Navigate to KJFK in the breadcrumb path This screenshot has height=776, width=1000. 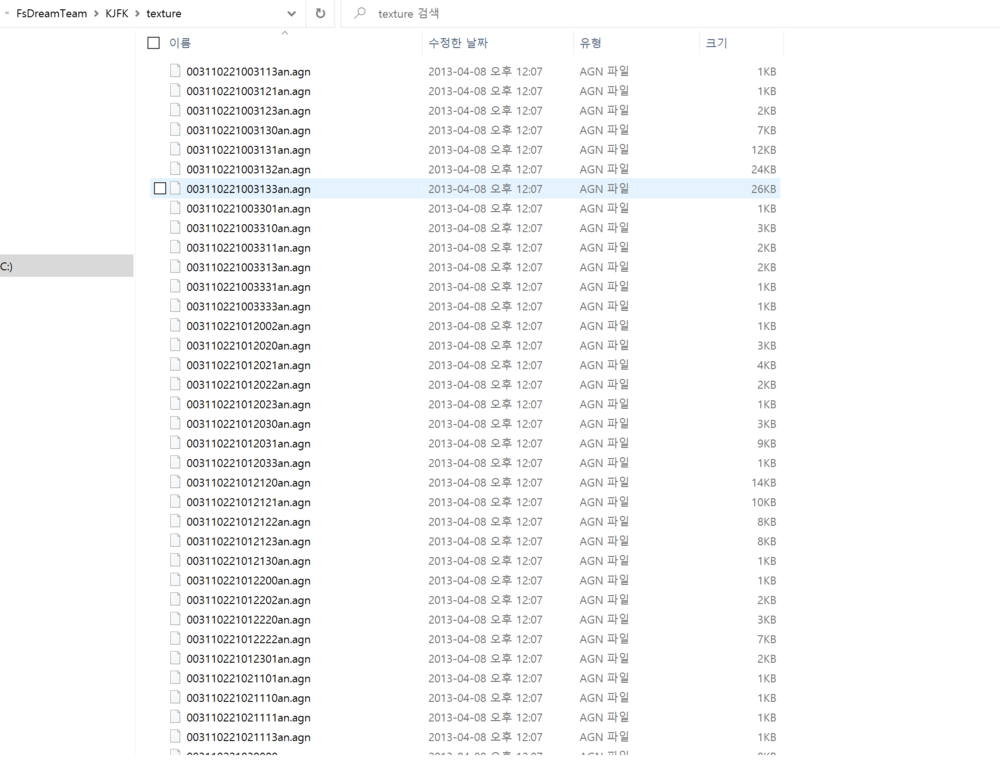pyautogui.click(x=117, y=14)
